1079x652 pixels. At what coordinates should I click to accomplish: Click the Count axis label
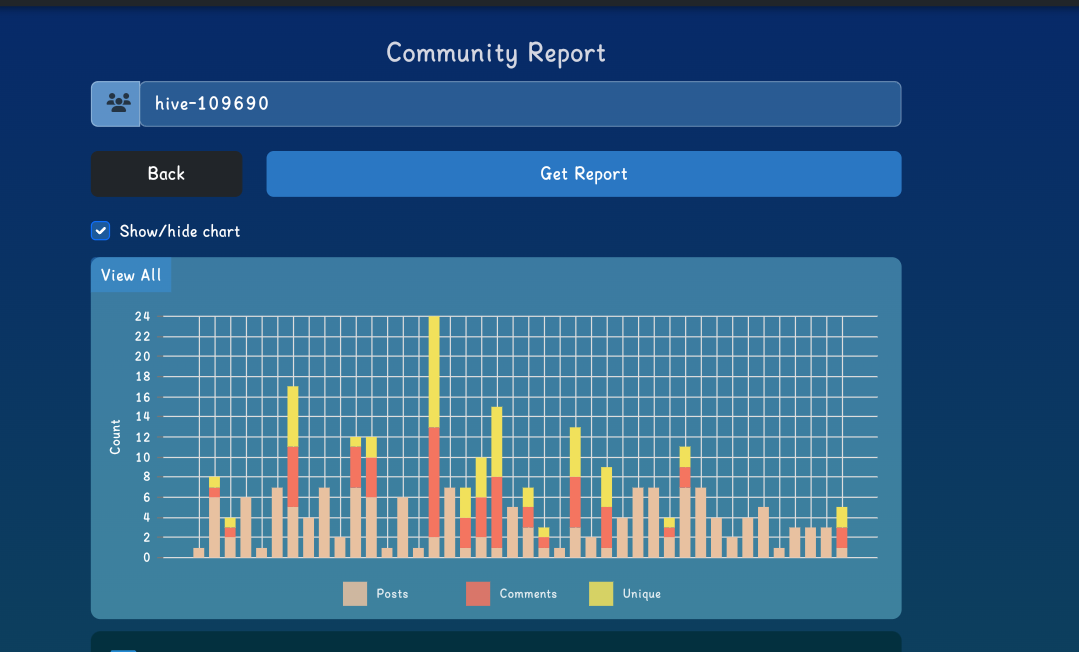[x=115, y=437]
